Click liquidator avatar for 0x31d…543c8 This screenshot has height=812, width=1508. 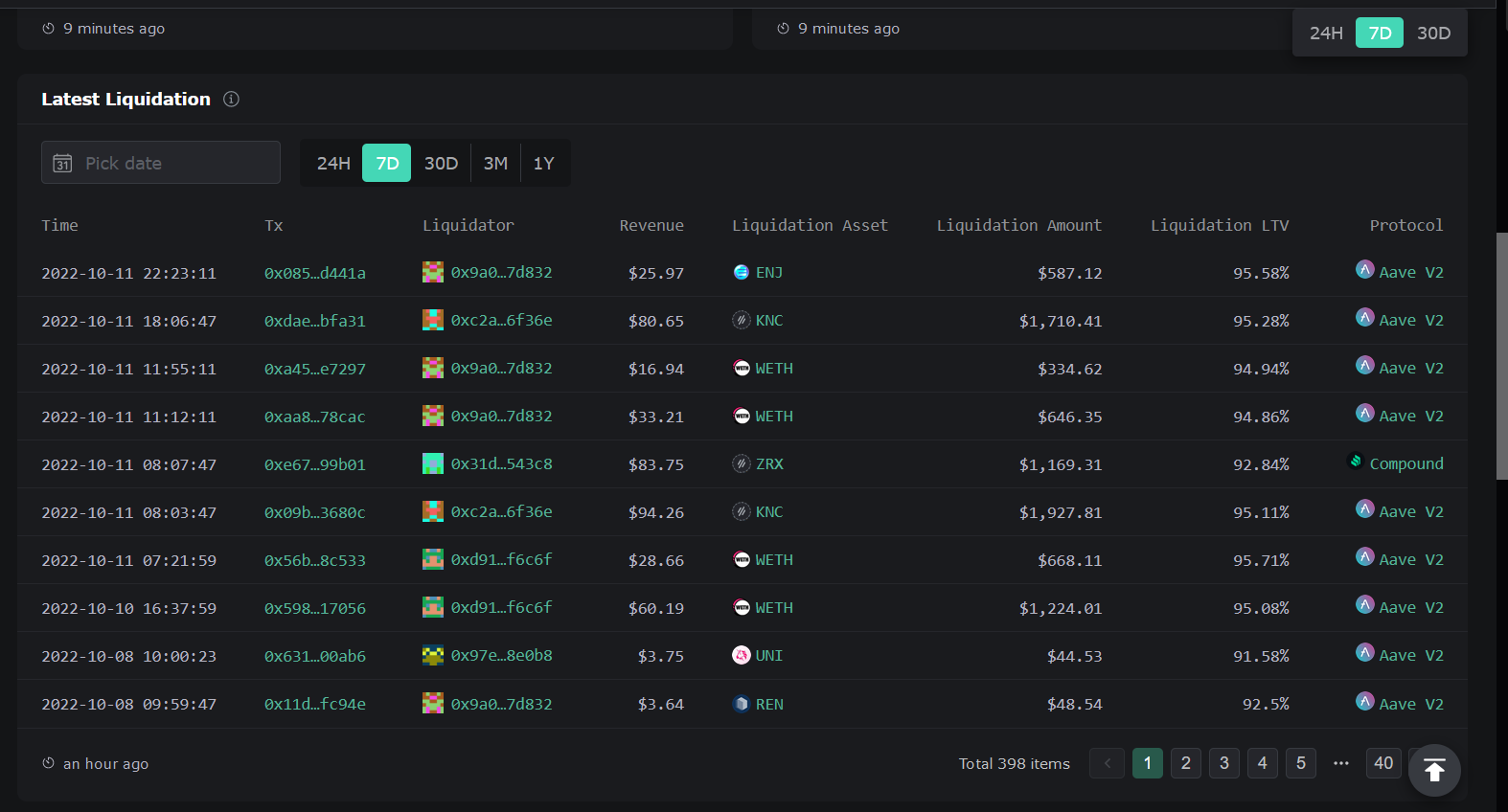tap(433, 464)
